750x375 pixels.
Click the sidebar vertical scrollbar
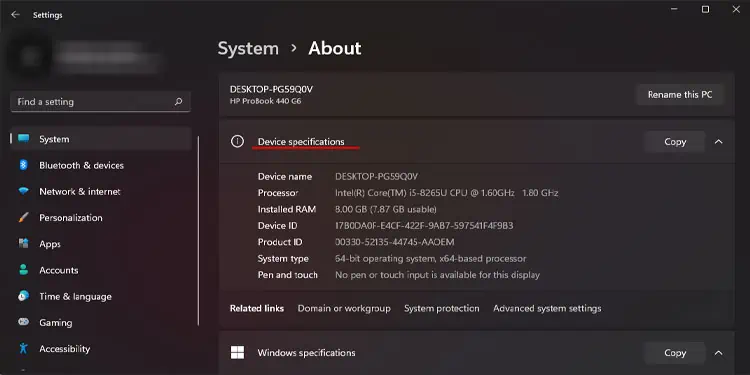click(x=199, y=231)
